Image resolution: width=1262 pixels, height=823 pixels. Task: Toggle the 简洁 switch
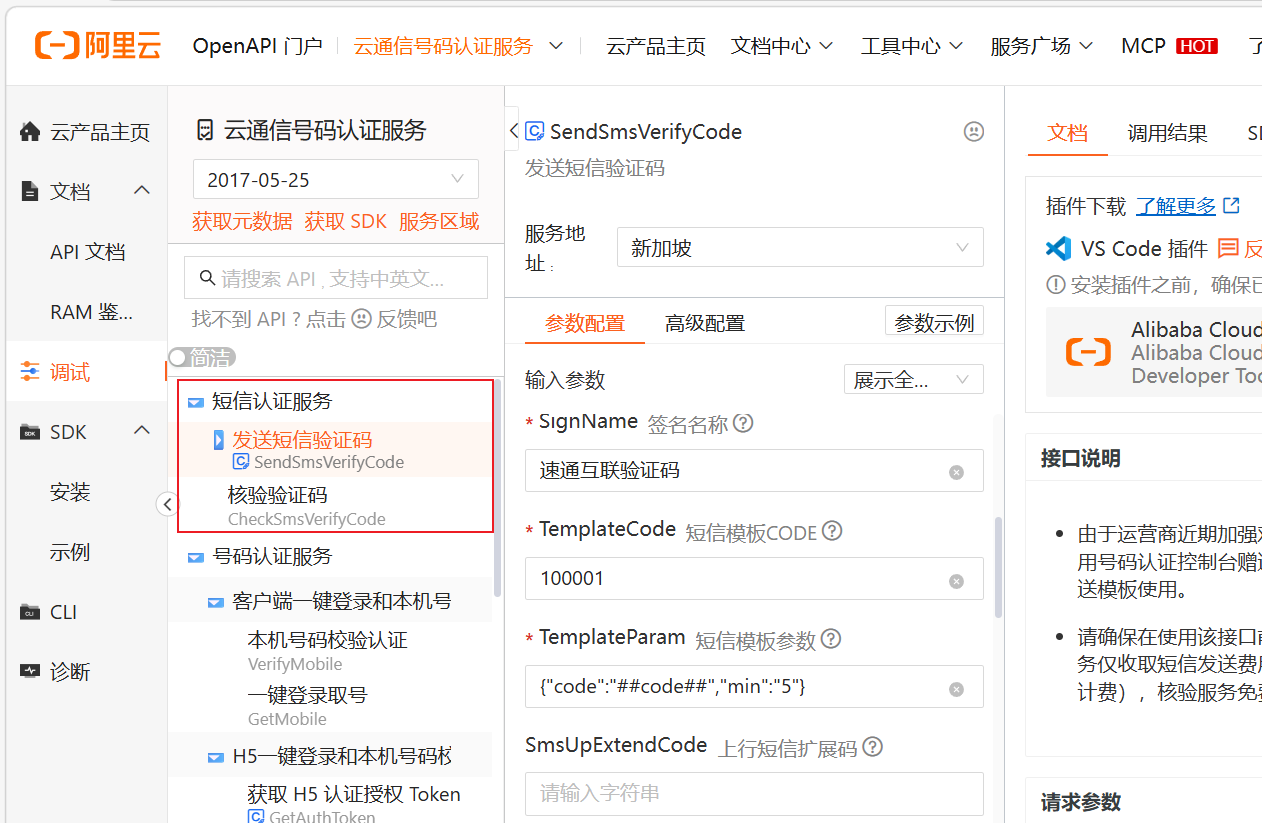coord(202,357)
